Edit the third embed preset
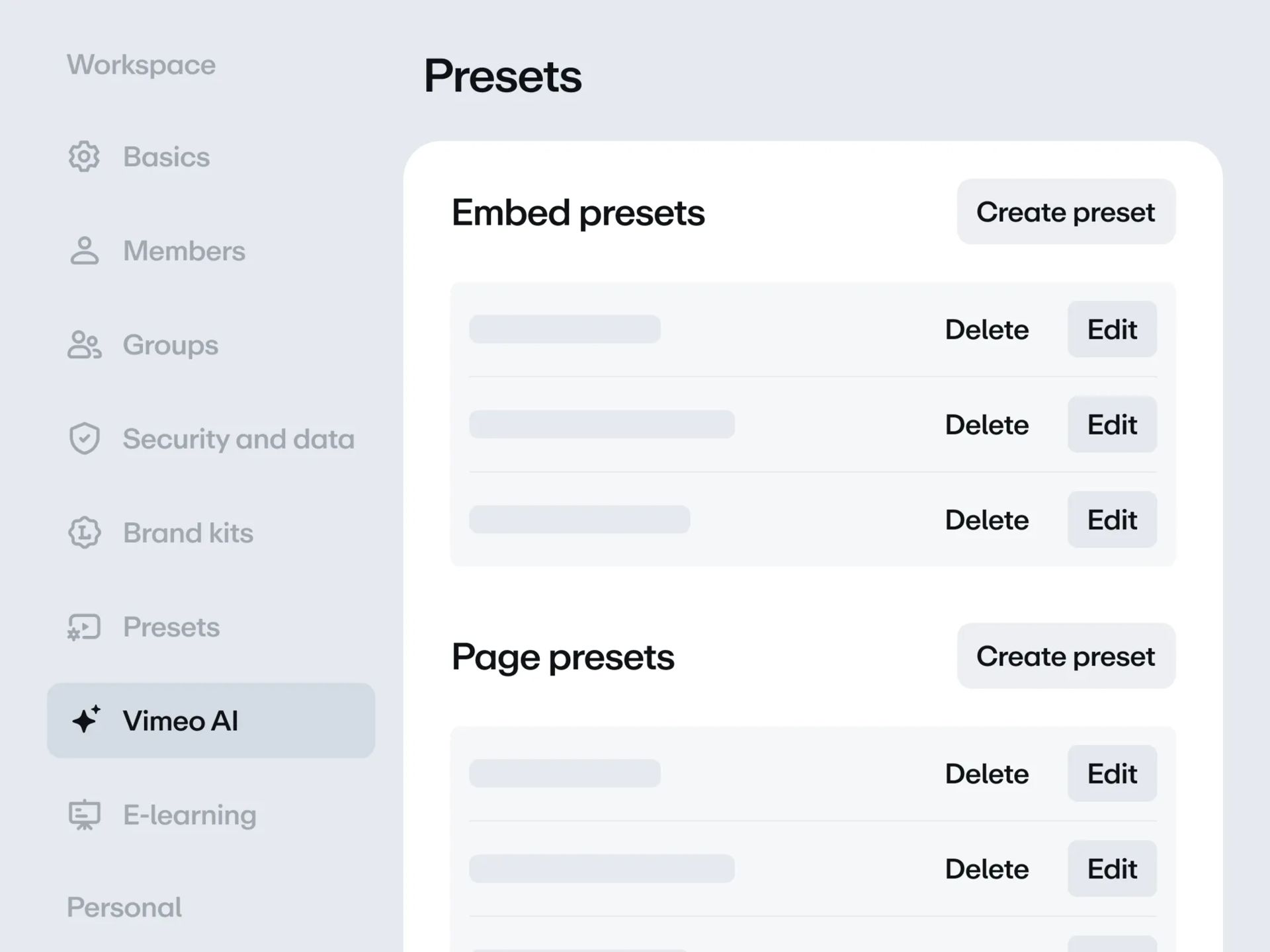The width and height of the screenshot is (1270, 952). point(1112,520)
